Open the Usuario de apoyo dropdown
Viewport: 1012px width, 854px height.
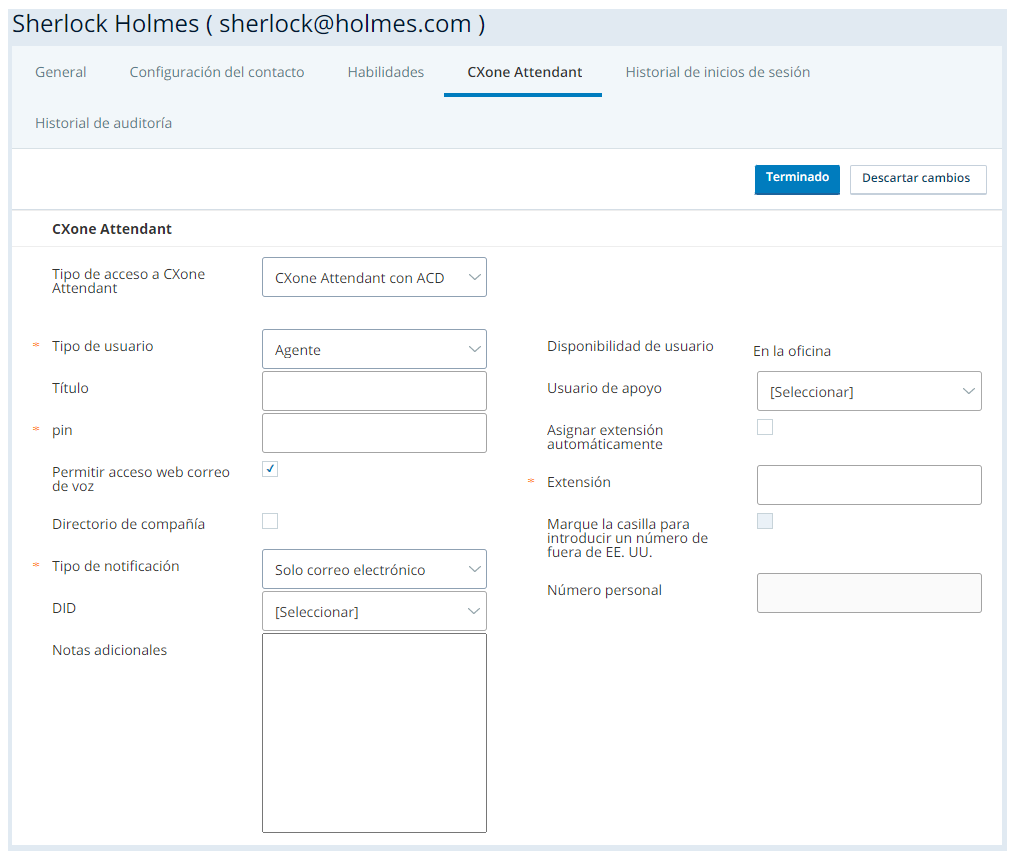tap(869, 391)
